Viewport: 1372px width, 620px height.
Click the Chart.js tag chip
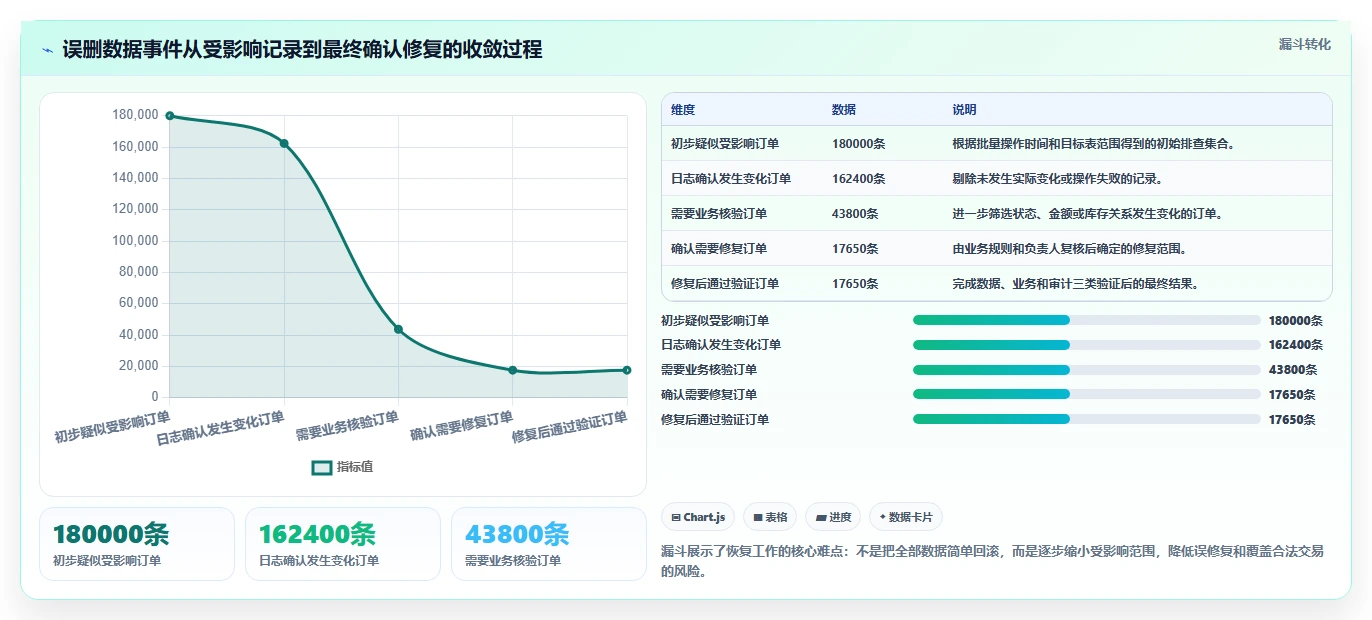(x=698, y=517)
